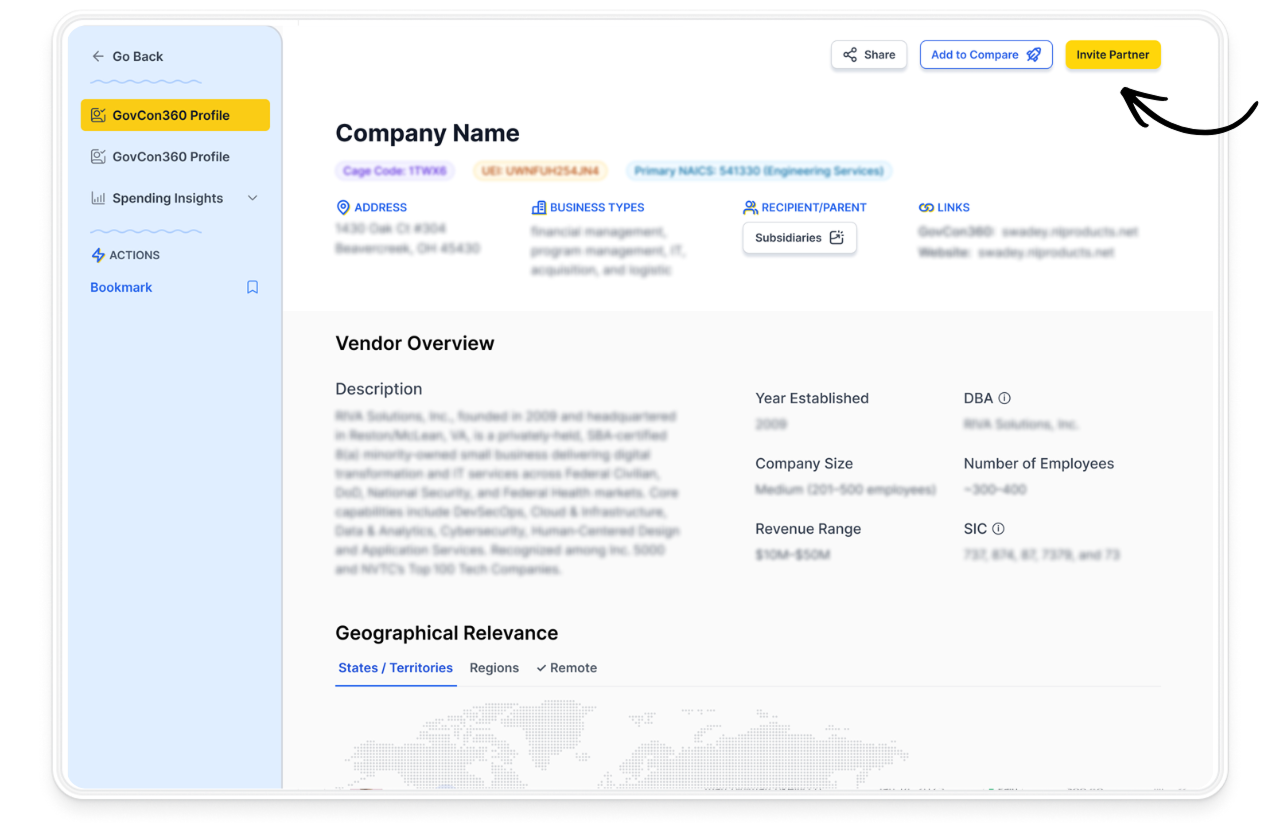Image resolution: width=1280 pixels, height=832 pixels.
Task: Click the Actions lightning bolt icon
Action: click(98, 256)
